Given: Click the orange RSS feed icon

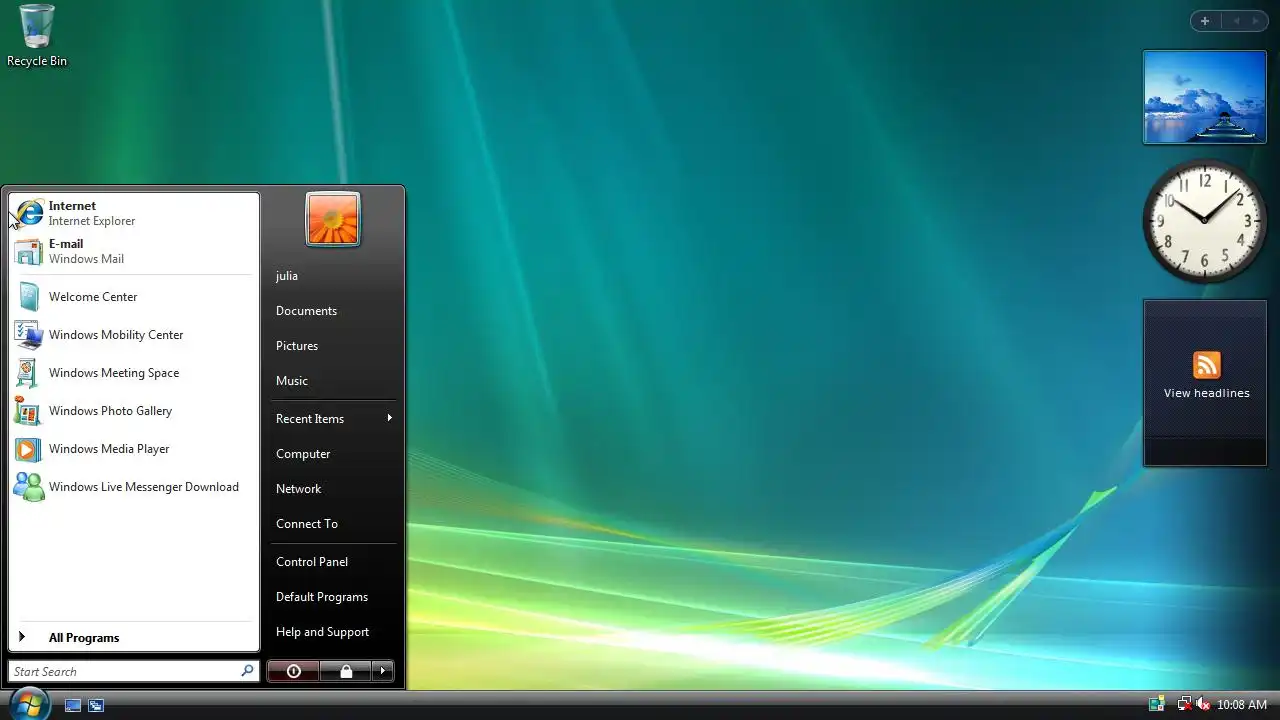Looking at the screenshot, I should tap(1207, 365).
